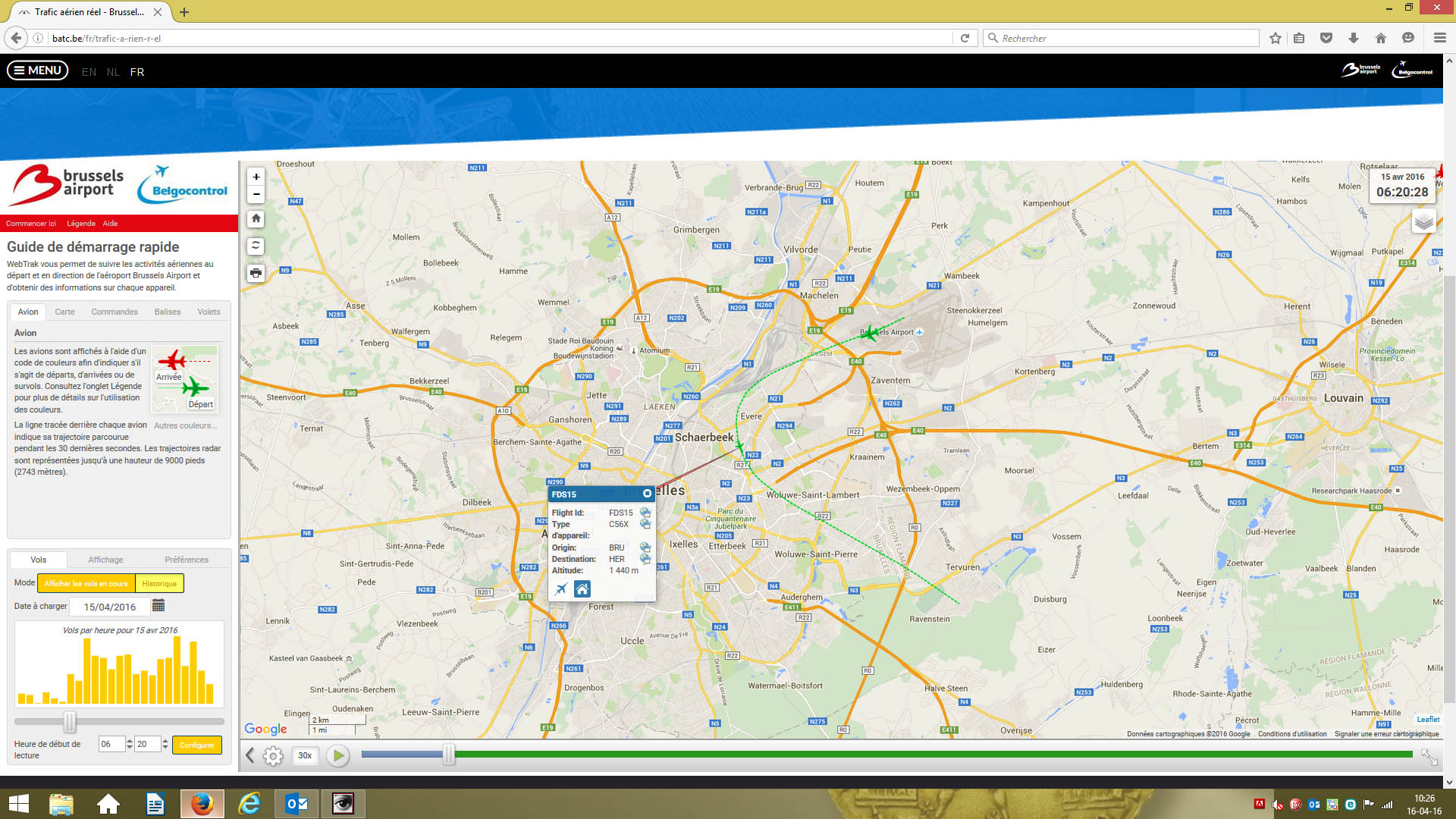Viewport: 1456px width, 819px height.
Task: Select the Avion guide tab
Action: (28, 312)
